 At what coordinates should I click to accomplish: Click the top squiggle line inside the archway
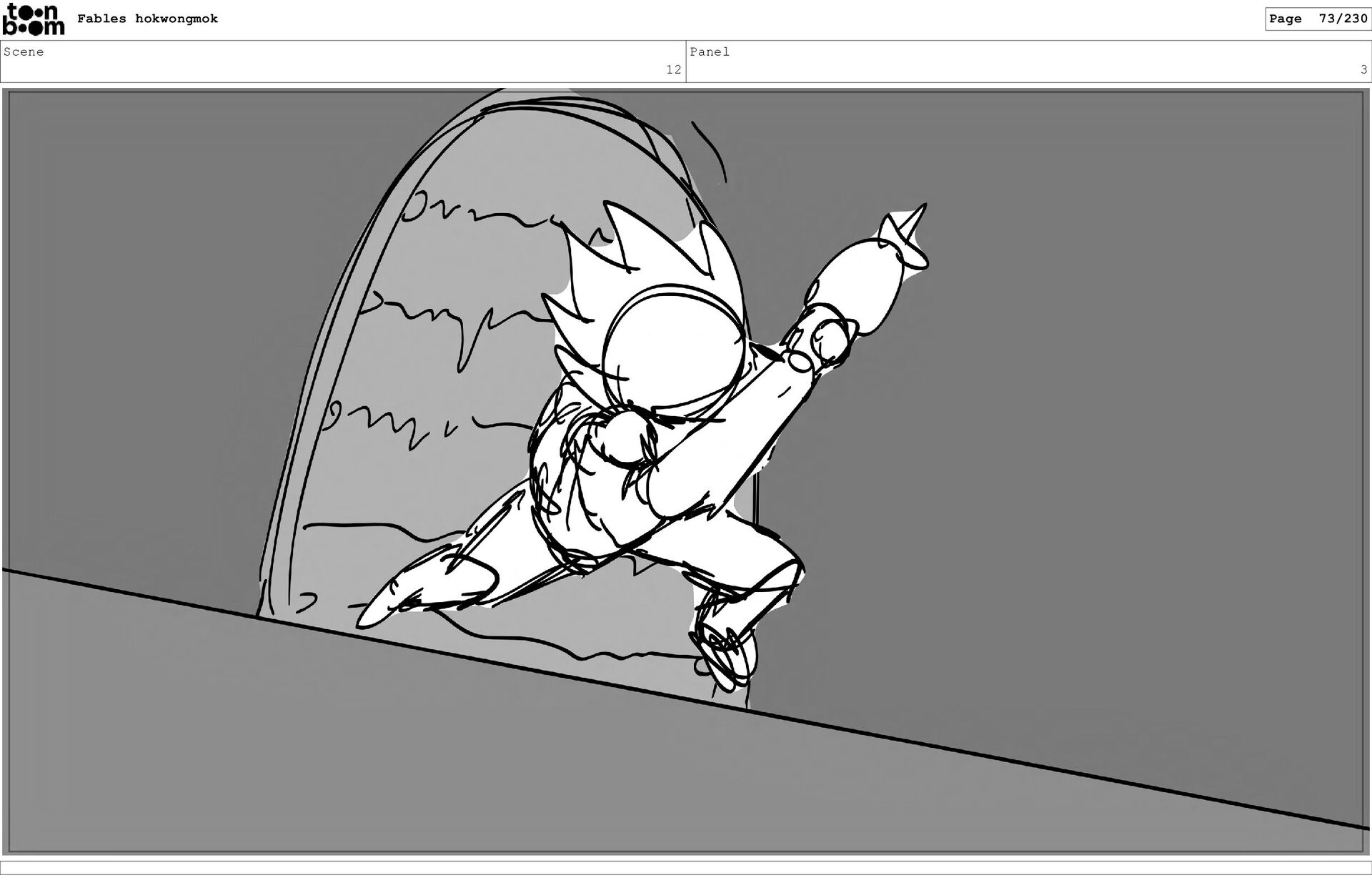[x=500, y=213]
